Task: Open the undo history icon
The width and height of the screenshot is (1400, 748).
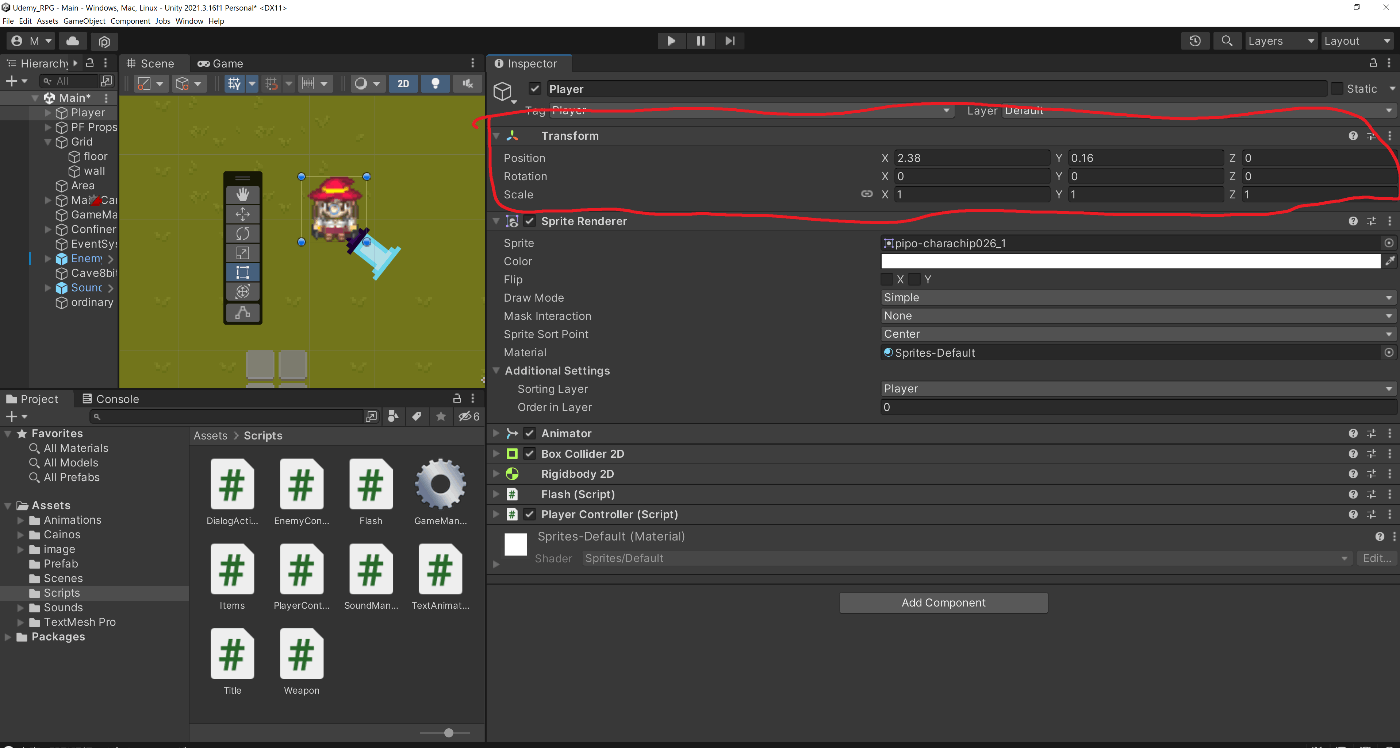Action: coord(1195,41)
